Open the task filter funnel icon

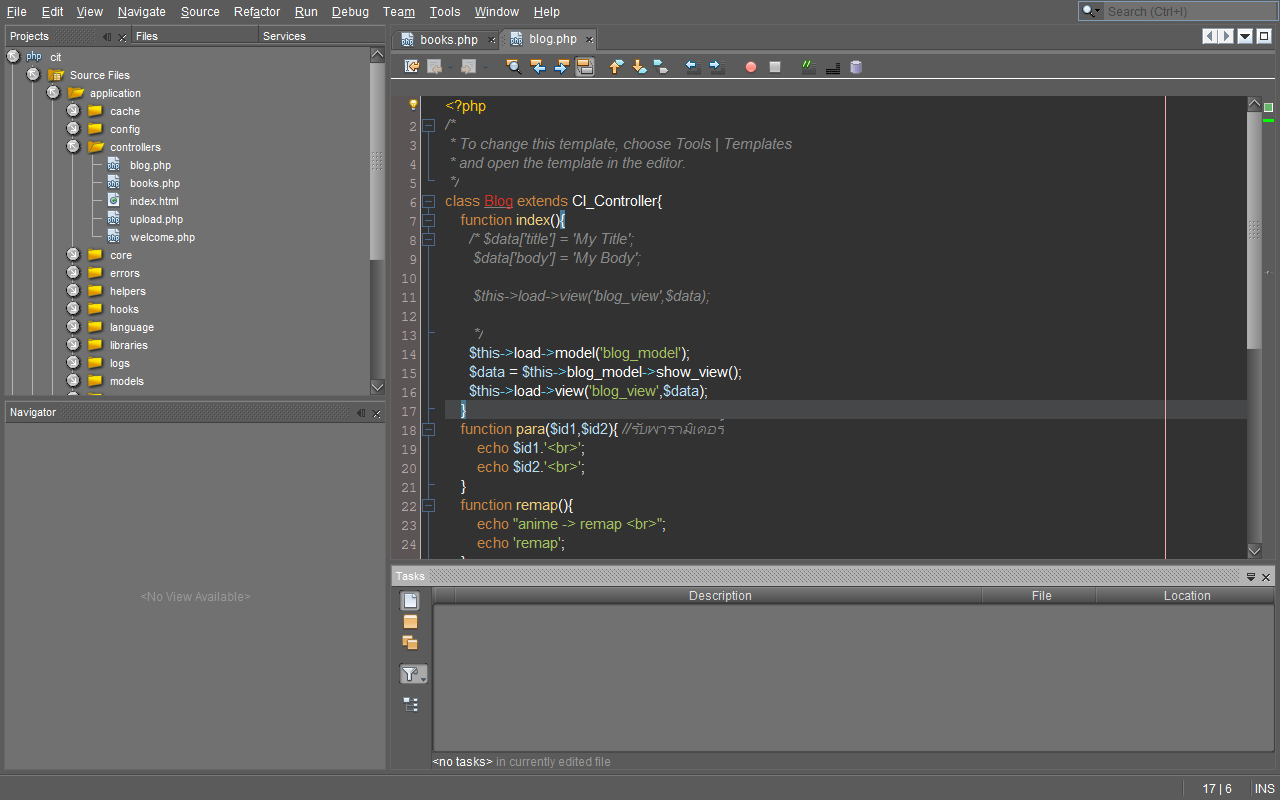[411, 674]
